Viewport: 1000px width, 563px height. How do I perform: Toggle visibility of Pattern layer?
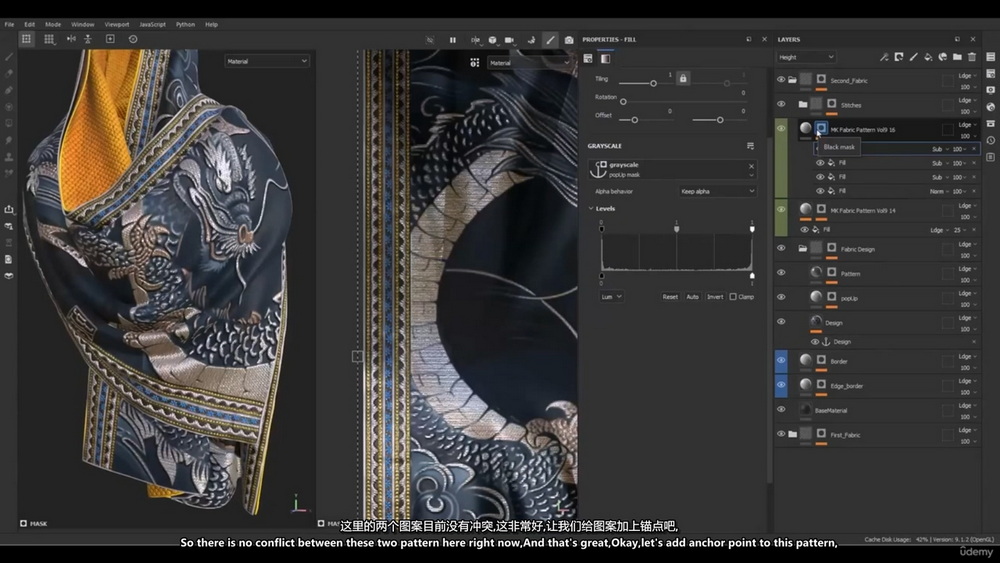pyautogui.click(x=781, y=272)
